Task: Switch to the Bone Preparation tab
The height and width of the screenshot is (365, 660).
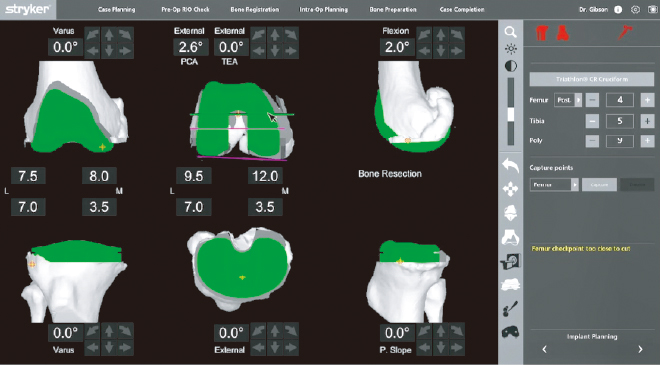Action: [x=393, y=9]
